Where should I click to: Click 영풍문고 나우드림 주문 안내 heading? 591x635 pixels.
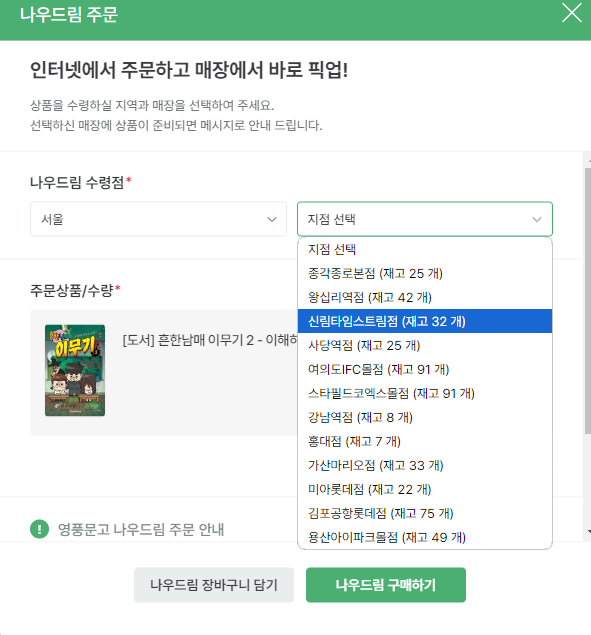coord(141,529)
